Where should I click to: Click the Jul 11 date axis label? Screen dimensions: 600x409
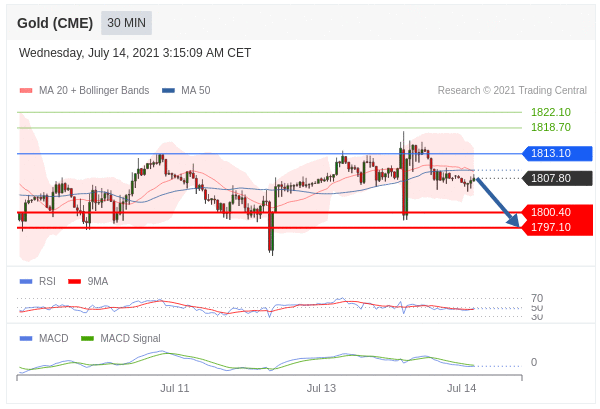(x=175, y=388)
